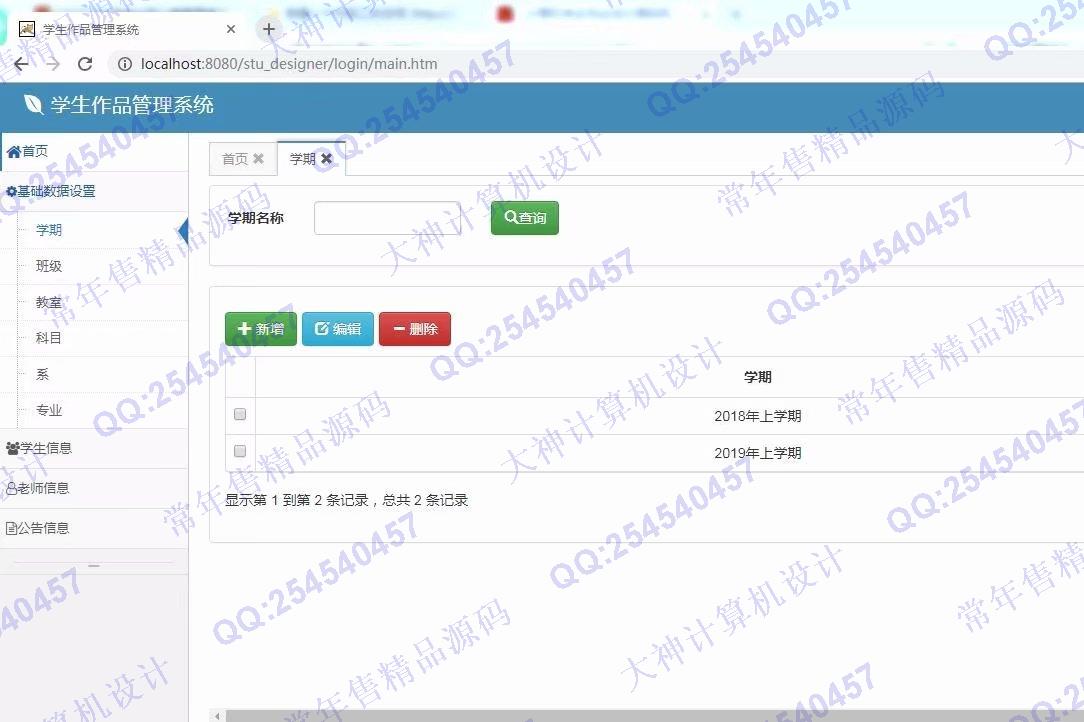Image resolution: width=1084 pixels, height=722 pixels.
Task: Click the red 删除 delete button
Action: click(415, 328)
